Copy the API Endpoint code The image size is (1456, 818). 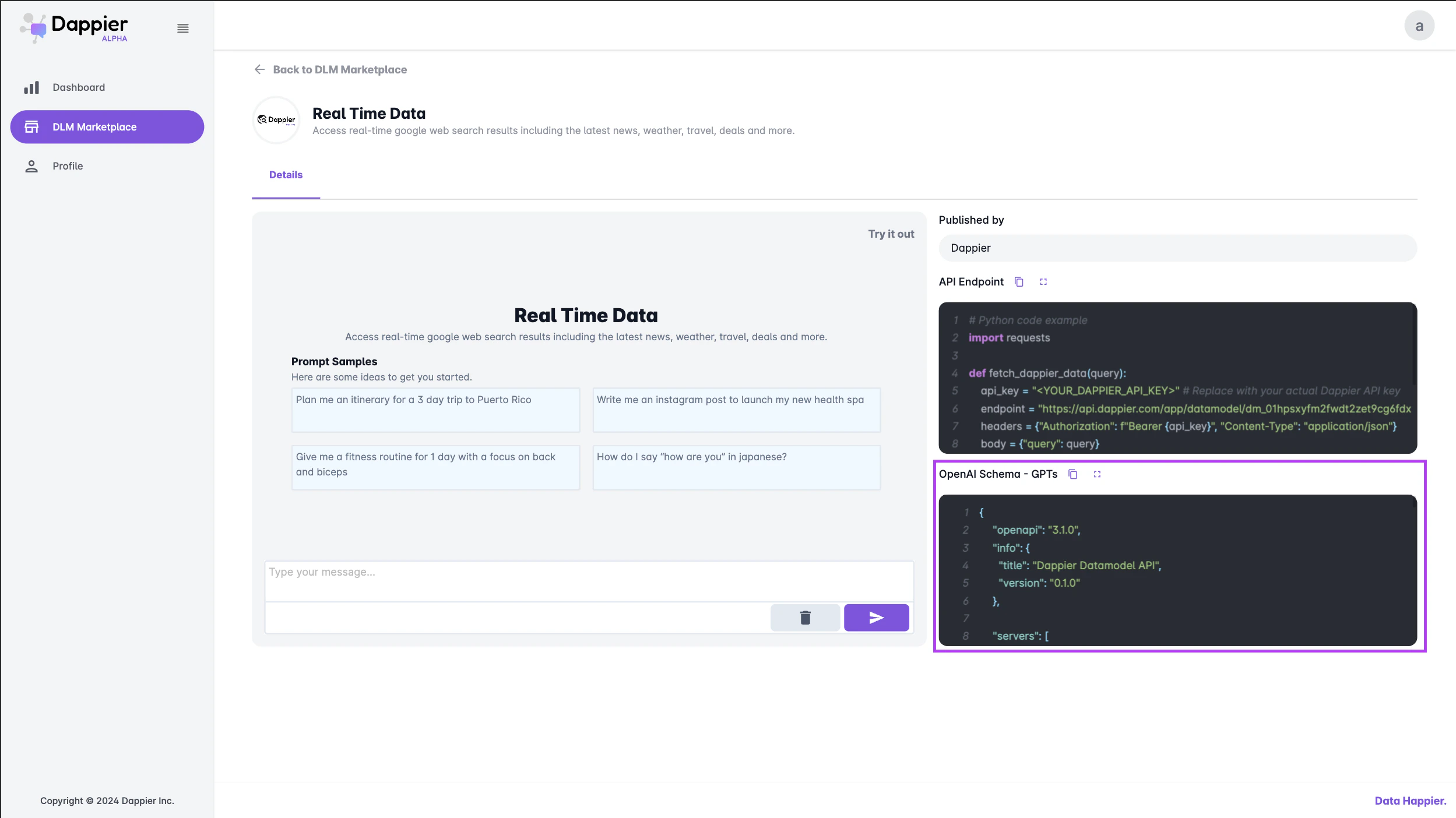1019,282
